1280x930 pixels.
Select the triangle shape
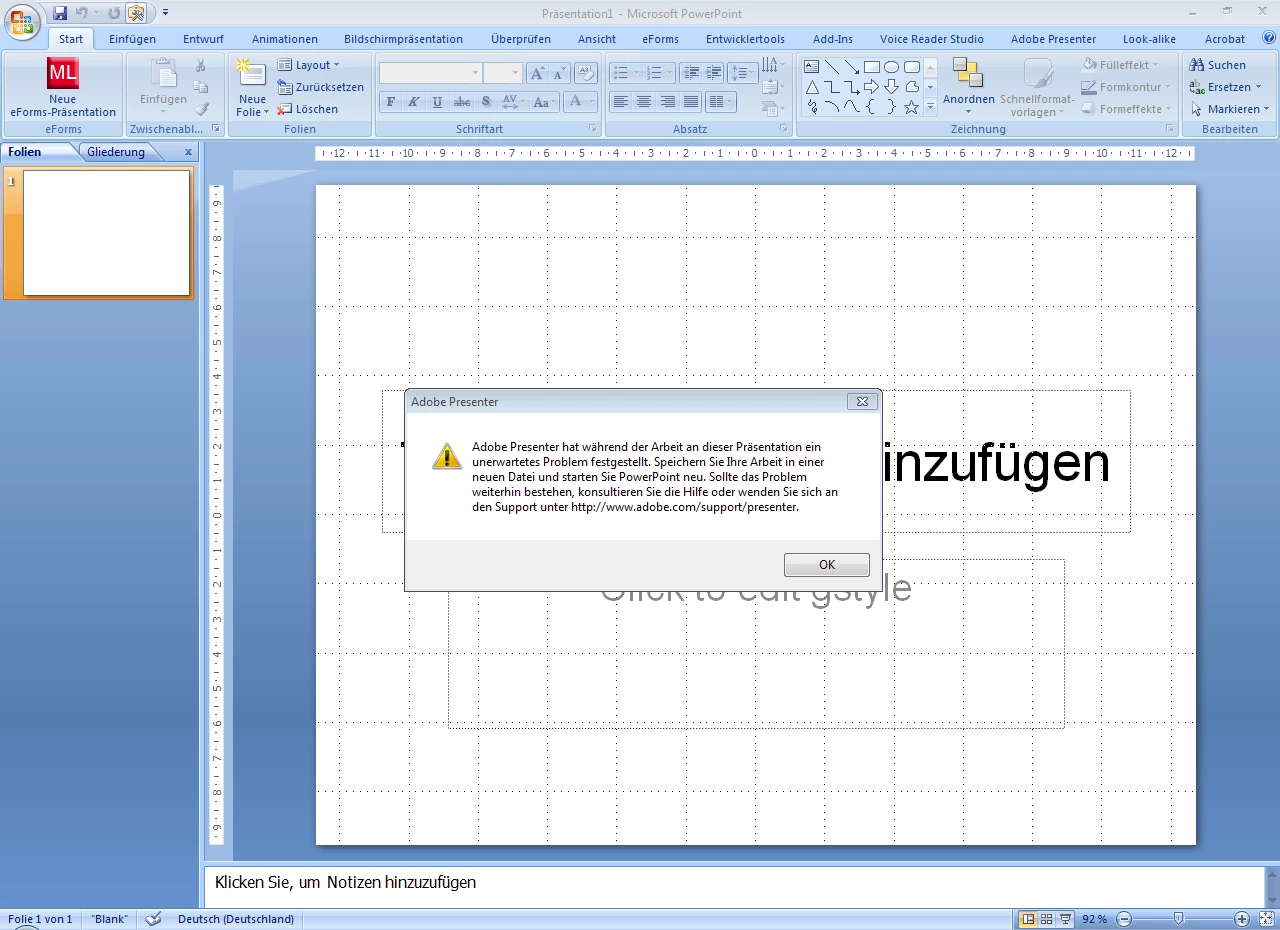tap(812, 87)
